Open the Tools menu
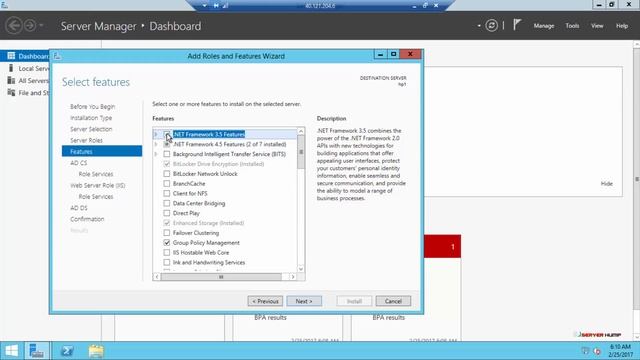 click(x=572, y=26)
